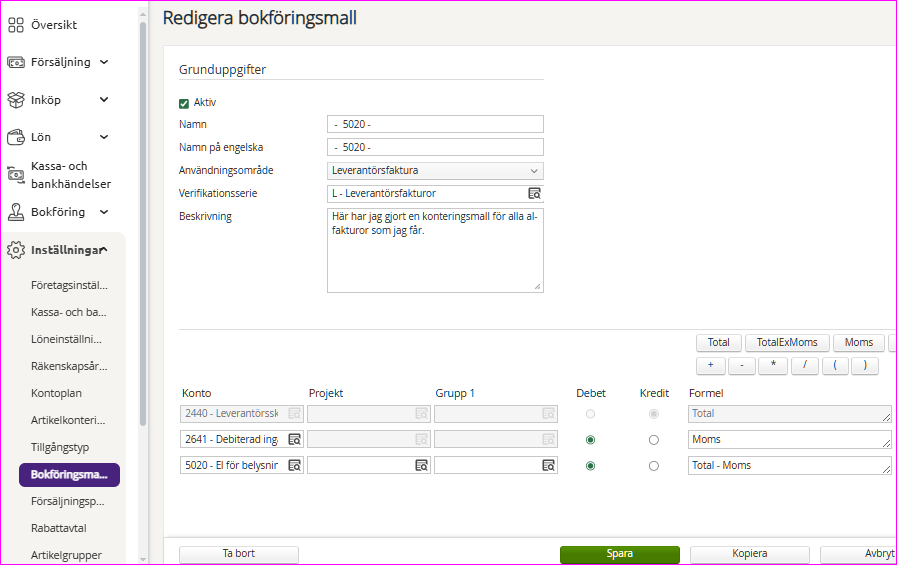
Task: Insert Total into formula
Action: pos(719,343)
